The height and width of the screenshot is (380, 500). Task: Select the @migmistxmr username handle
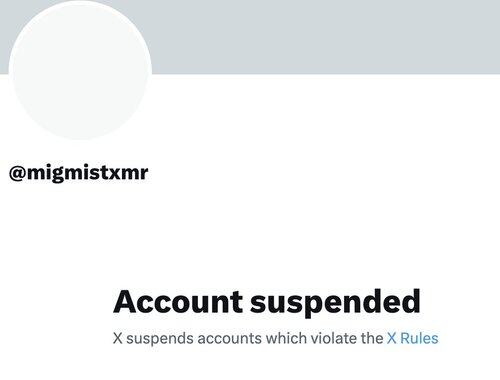tap(78, 173)
